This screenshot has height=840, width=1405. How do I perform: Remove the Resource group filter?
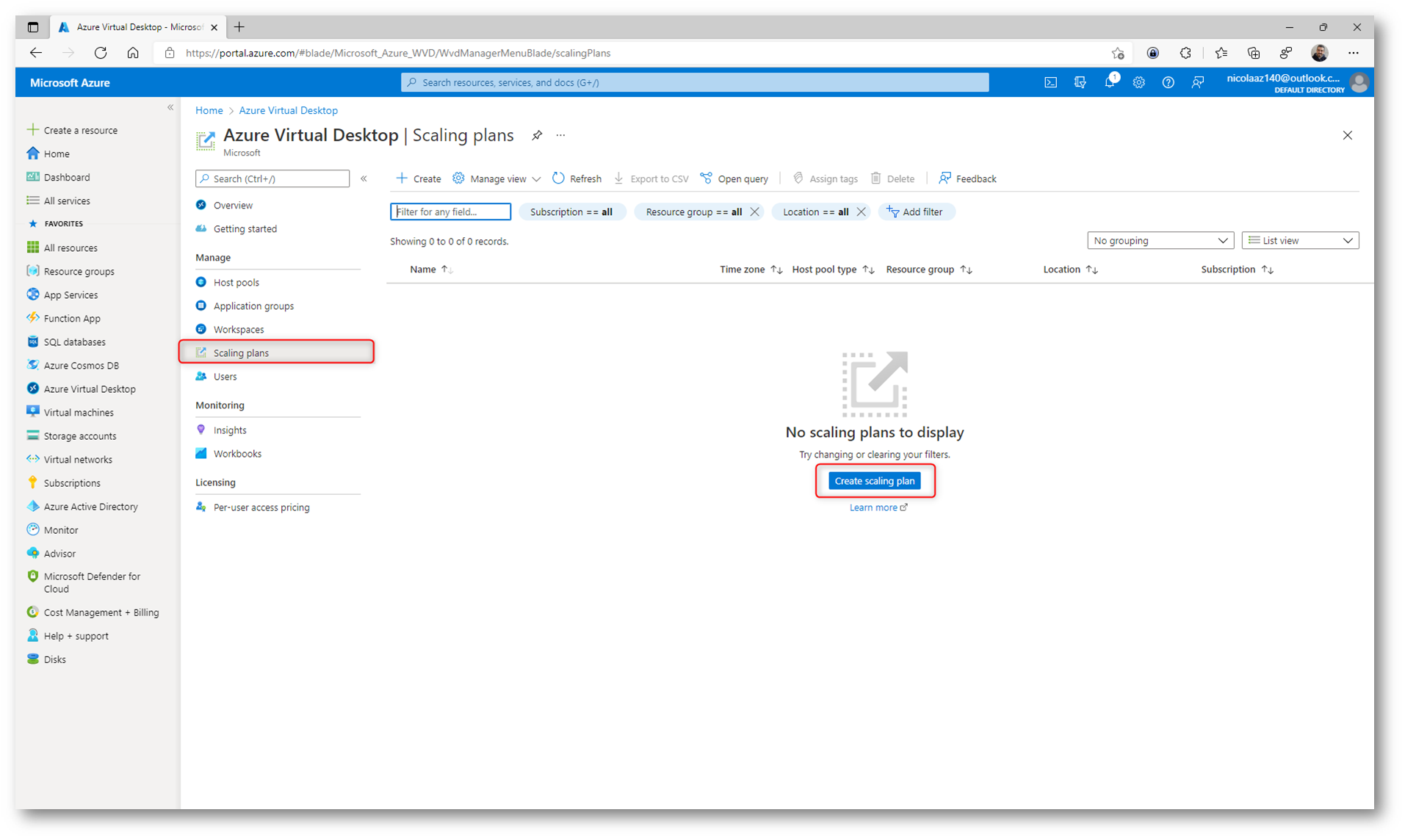pos(754,211)
